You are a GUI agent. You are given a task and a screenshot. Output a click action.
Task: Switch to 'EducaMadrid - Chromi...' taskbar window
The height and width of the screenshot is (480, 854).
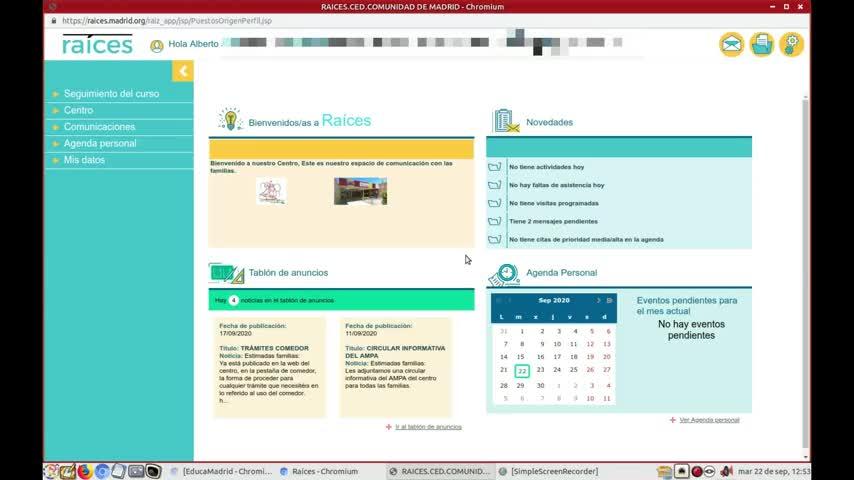(x=221, y=471)
